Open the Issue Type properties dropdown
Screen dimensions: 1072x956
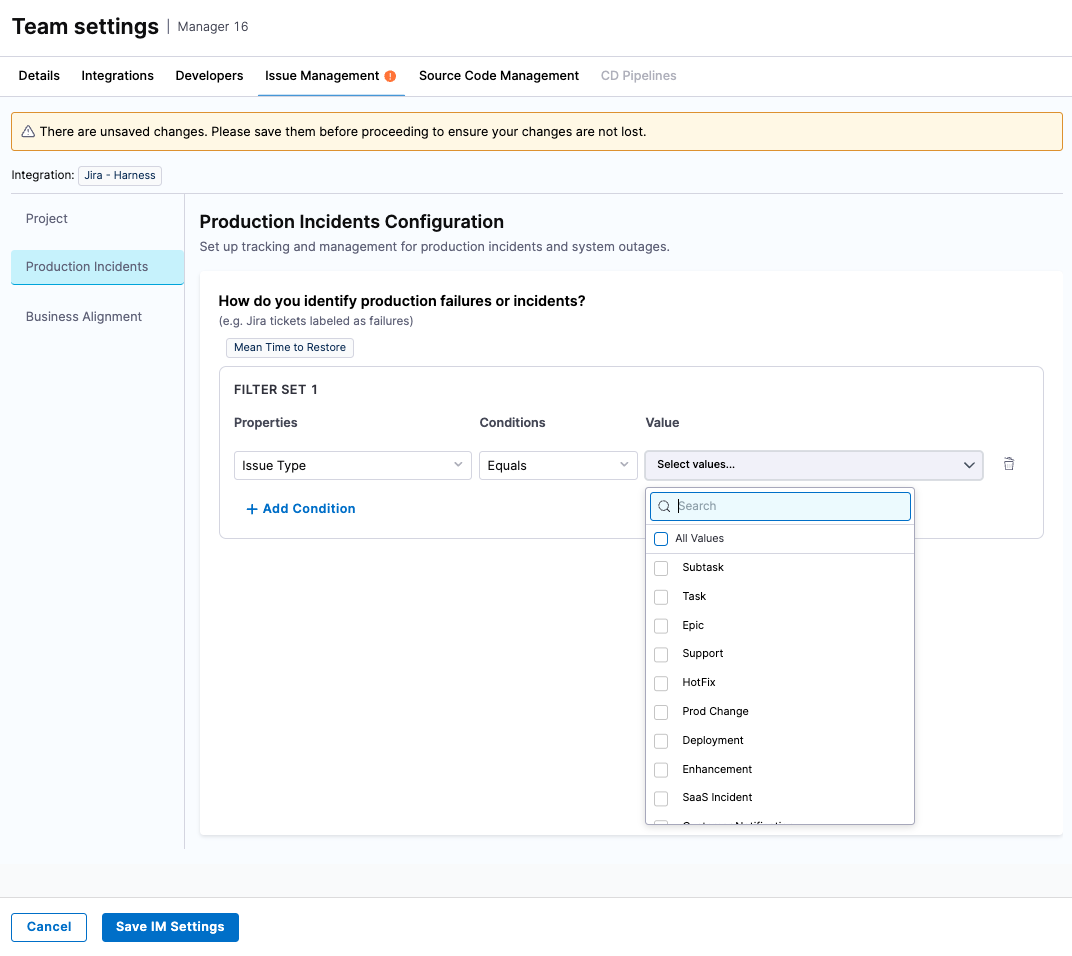point(352,465)
